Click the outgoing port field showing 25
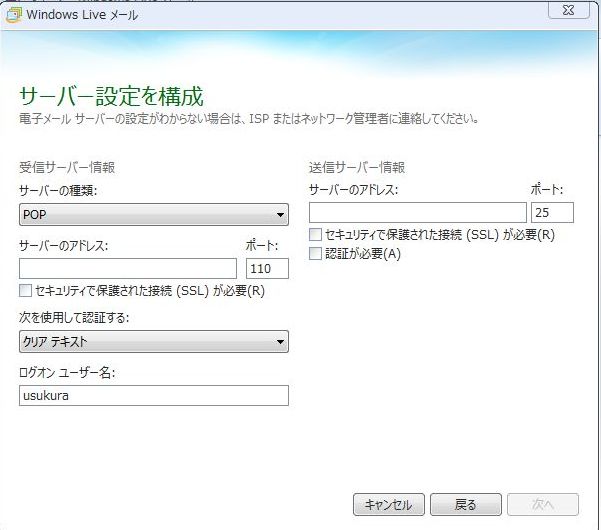Screen dimensions: 601x530 (552, 212)
